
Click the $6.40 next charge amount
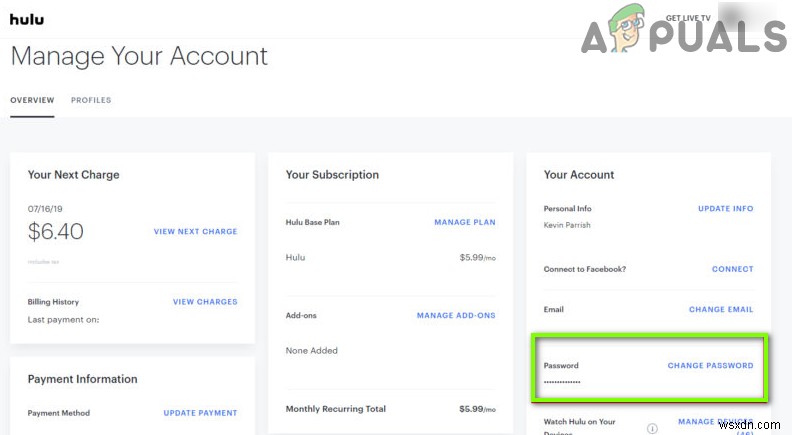click(x=56, y=232)
